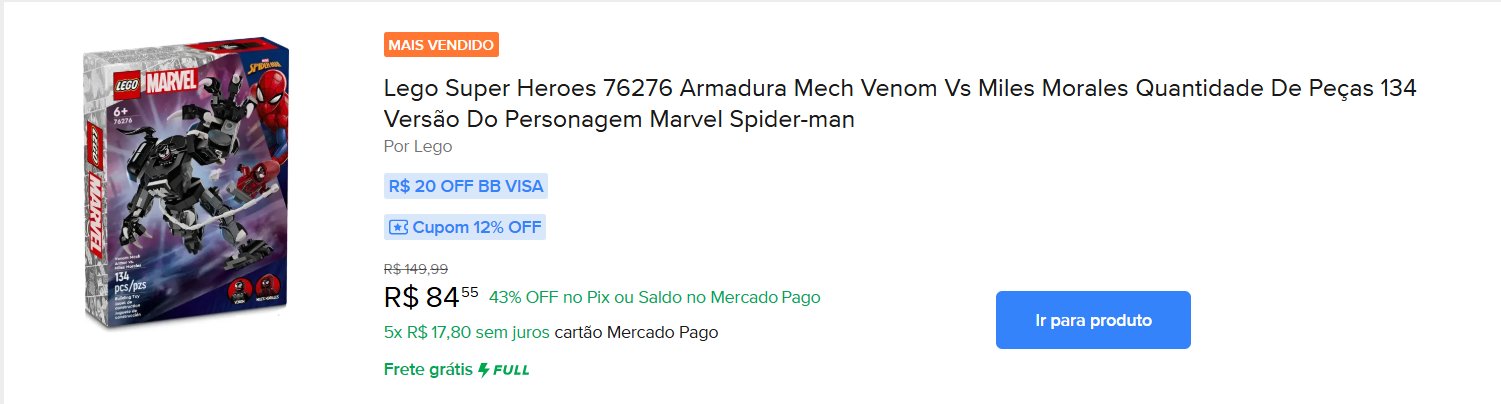Click the crossed-out R$ 149,99 price

click(416, 268)
